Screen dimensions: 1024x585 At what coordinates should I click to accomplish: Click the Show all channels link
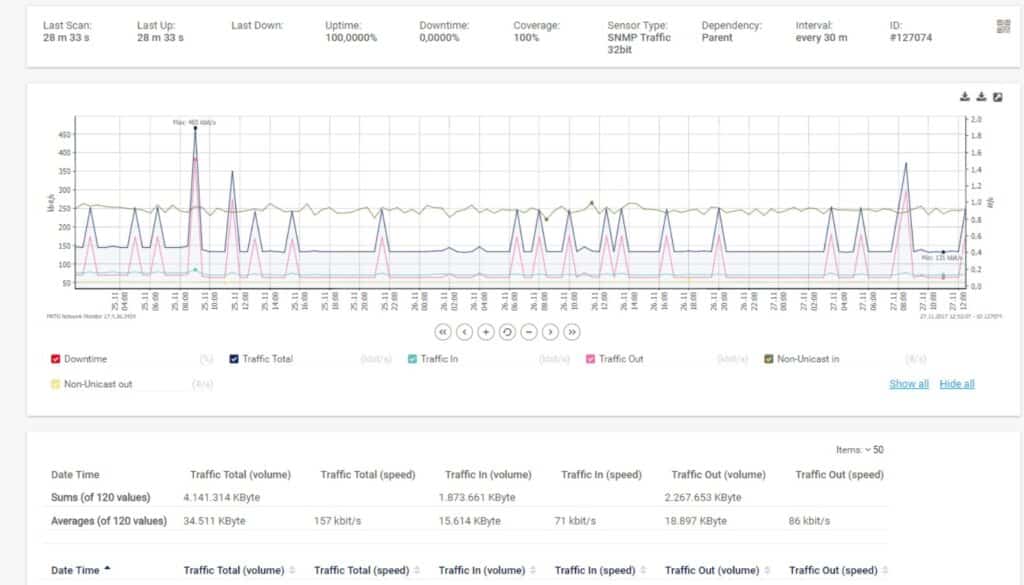pos(908,384)
